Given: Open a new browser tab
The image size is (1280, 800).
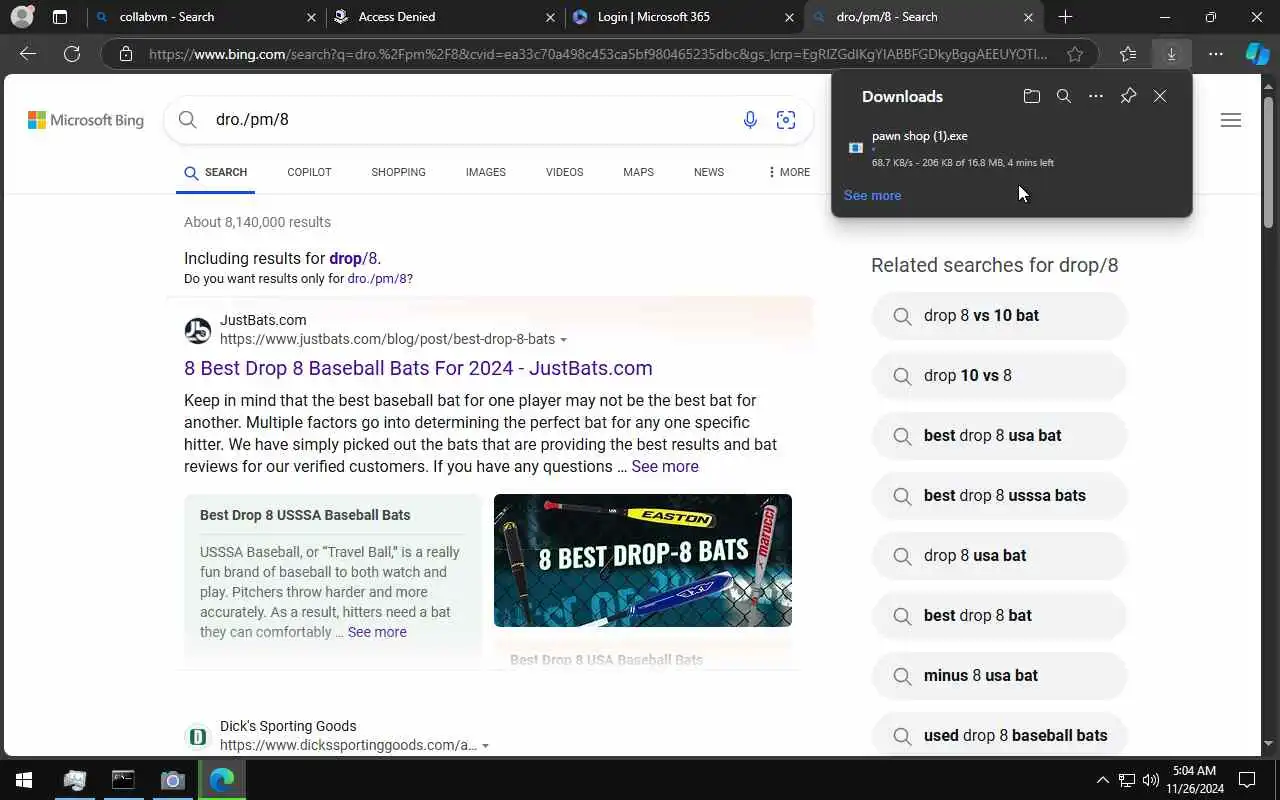Looking at the screenshot, I should (1065, 17).
